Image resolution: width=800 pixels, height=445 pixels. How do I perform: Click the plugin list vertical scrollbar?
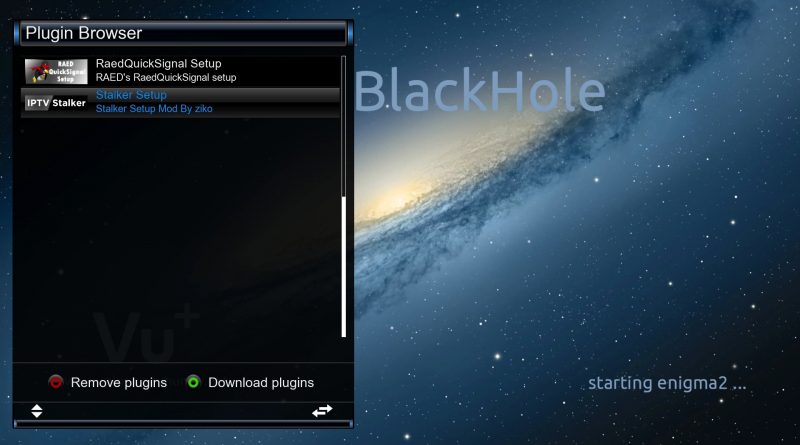tap(343, 196)
